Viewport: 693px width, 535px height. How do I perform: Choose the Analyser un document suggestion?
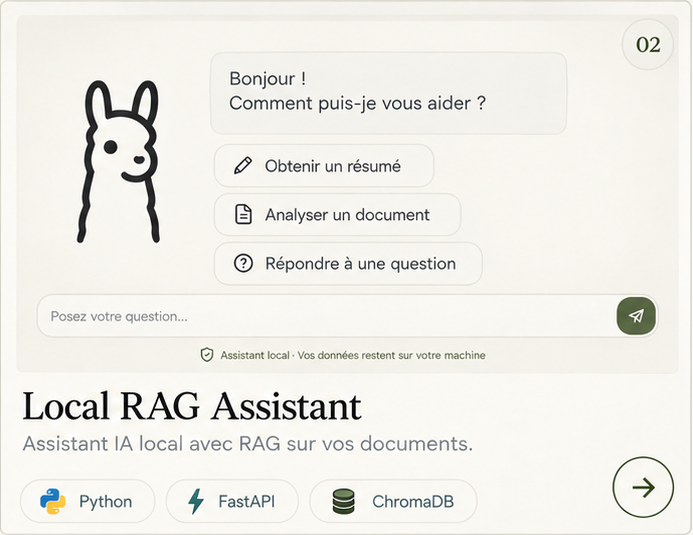pyautogui.click(x=337, y=215)
